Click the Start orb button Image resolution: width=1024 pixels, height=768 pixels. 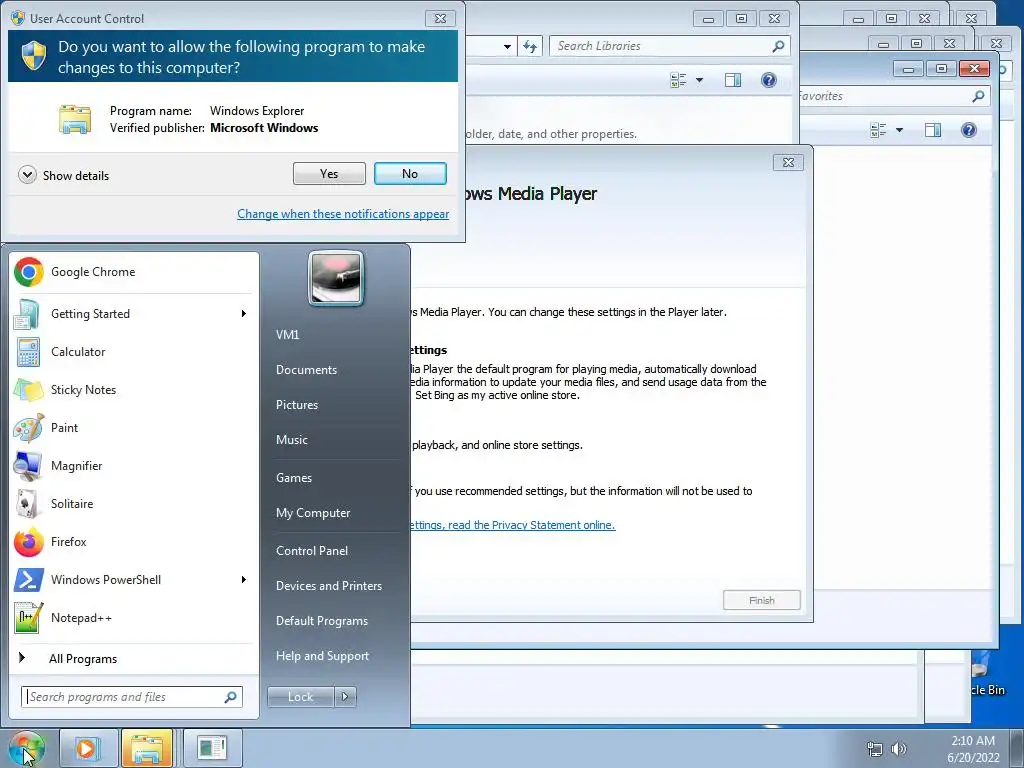tap(26, 748)
